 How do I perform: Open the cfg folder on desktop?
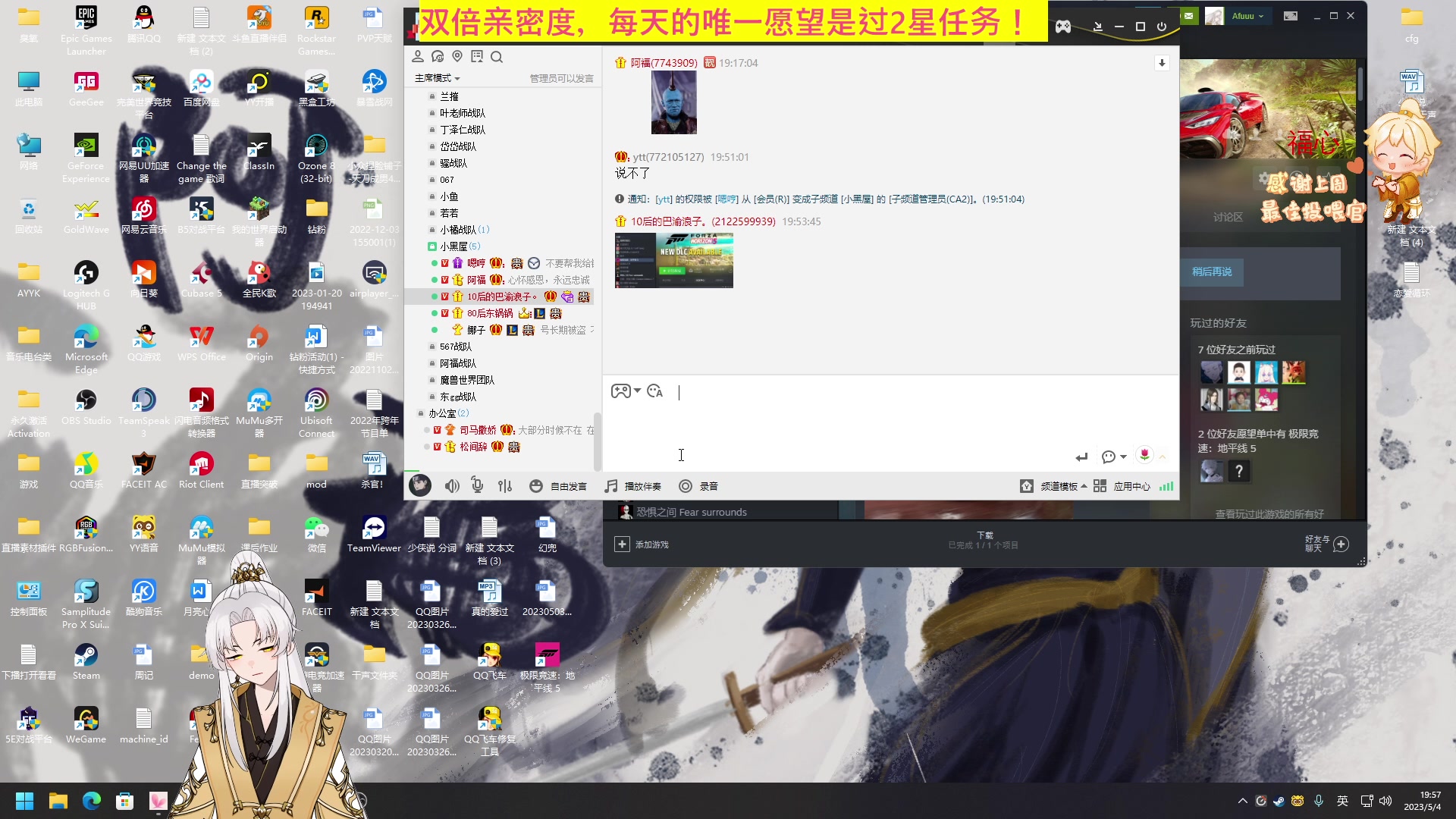tap(1411, 24)
